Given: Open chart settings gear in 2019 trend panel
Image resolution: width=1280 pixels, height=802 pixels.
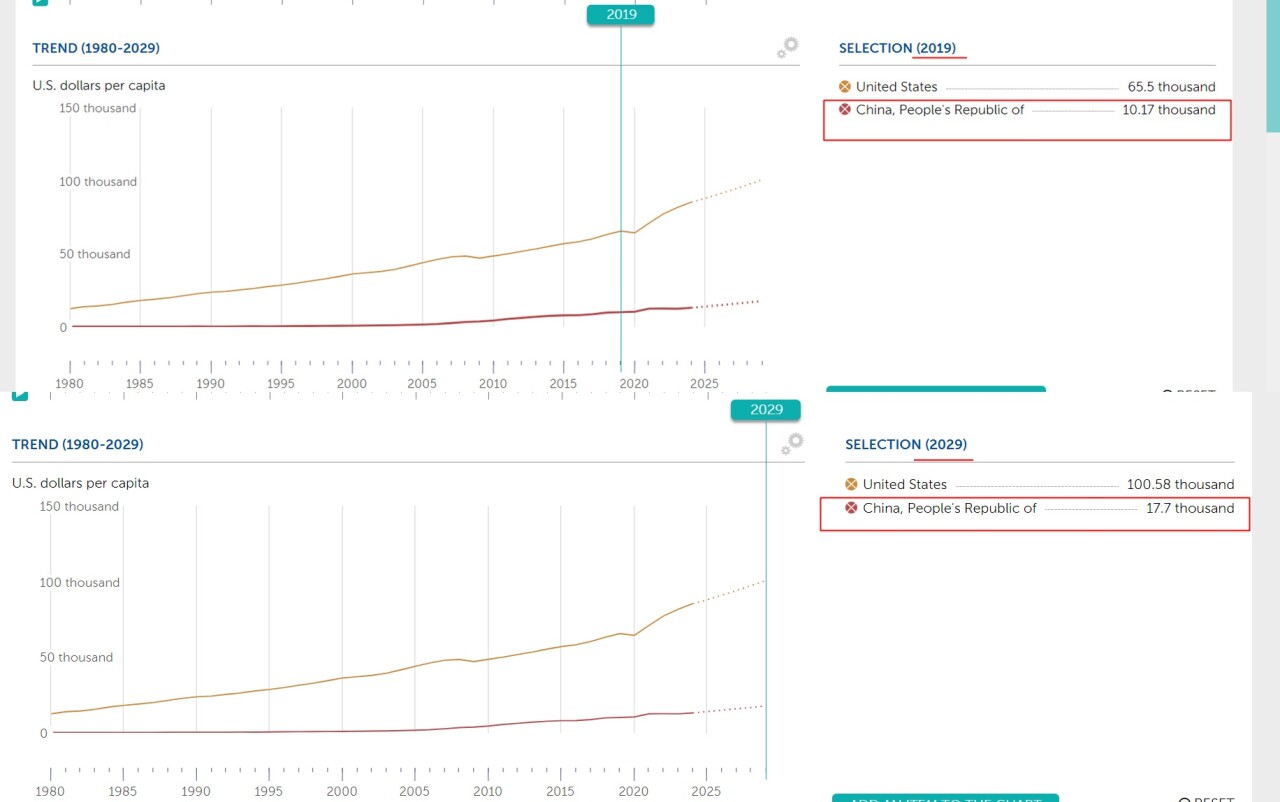Looking at the screenshot, I should click(x=788, y=47).
